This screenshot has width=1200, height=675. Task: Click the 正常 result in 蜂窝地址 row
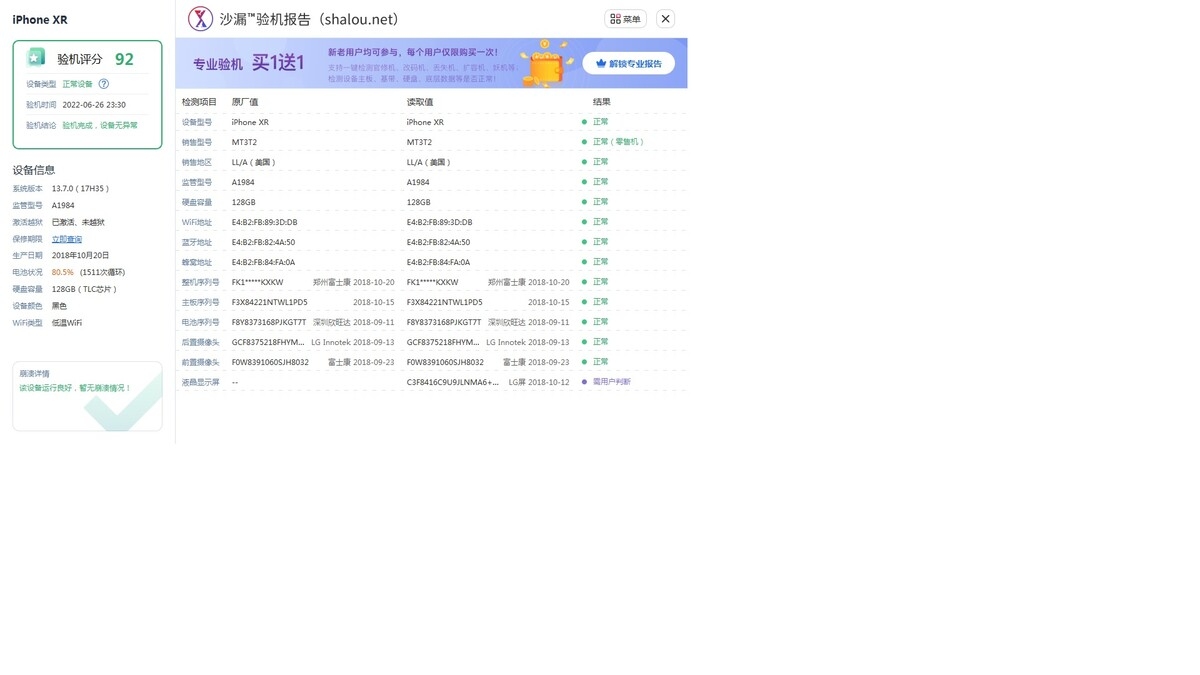pos(600,262)
